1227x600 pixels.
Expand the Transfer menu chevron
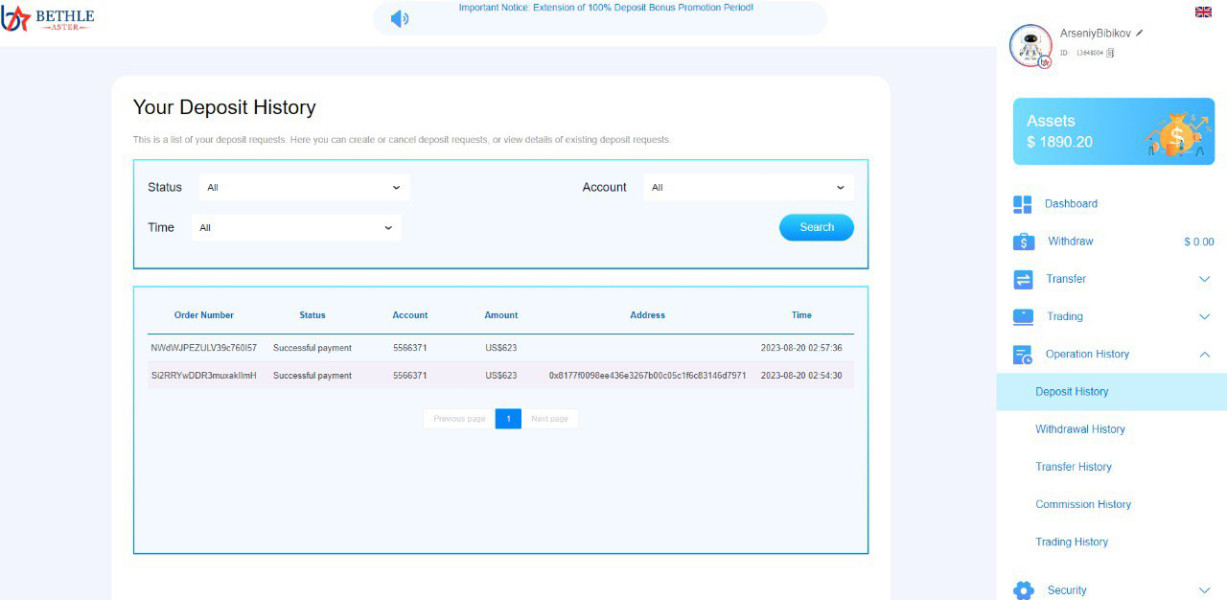coord(1204,279)
